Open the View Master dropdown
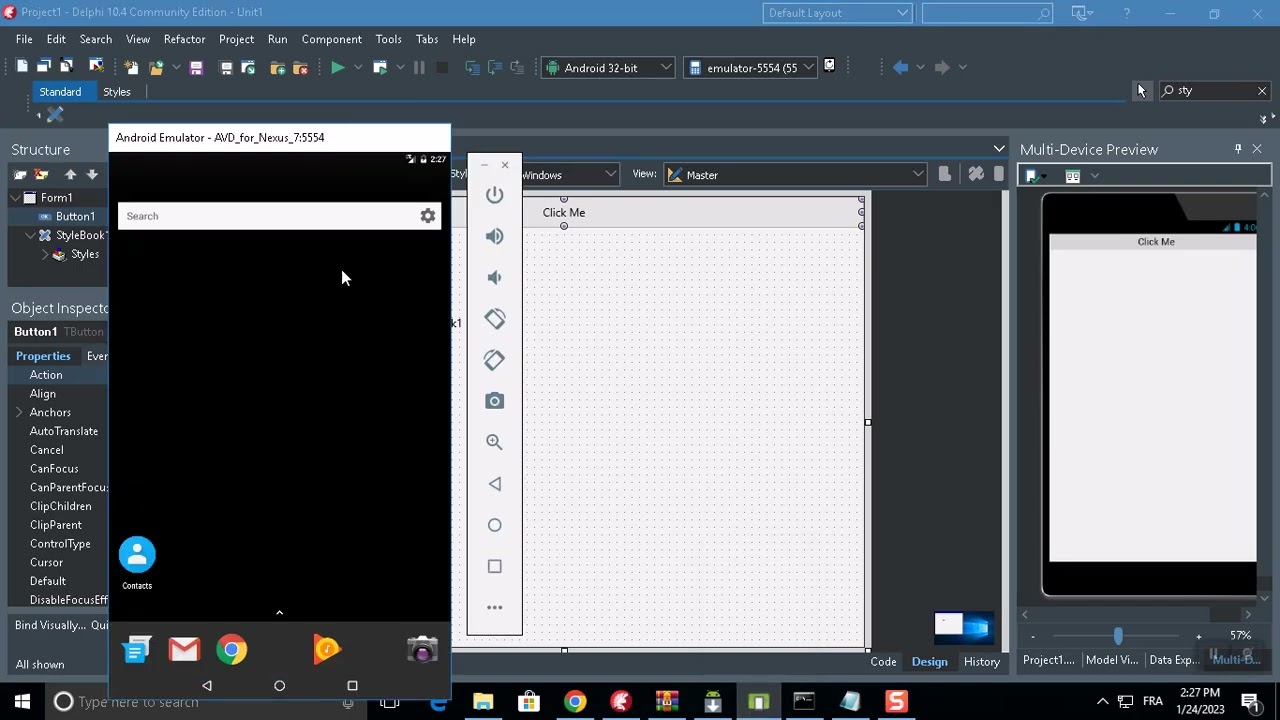 pos(795,175)
